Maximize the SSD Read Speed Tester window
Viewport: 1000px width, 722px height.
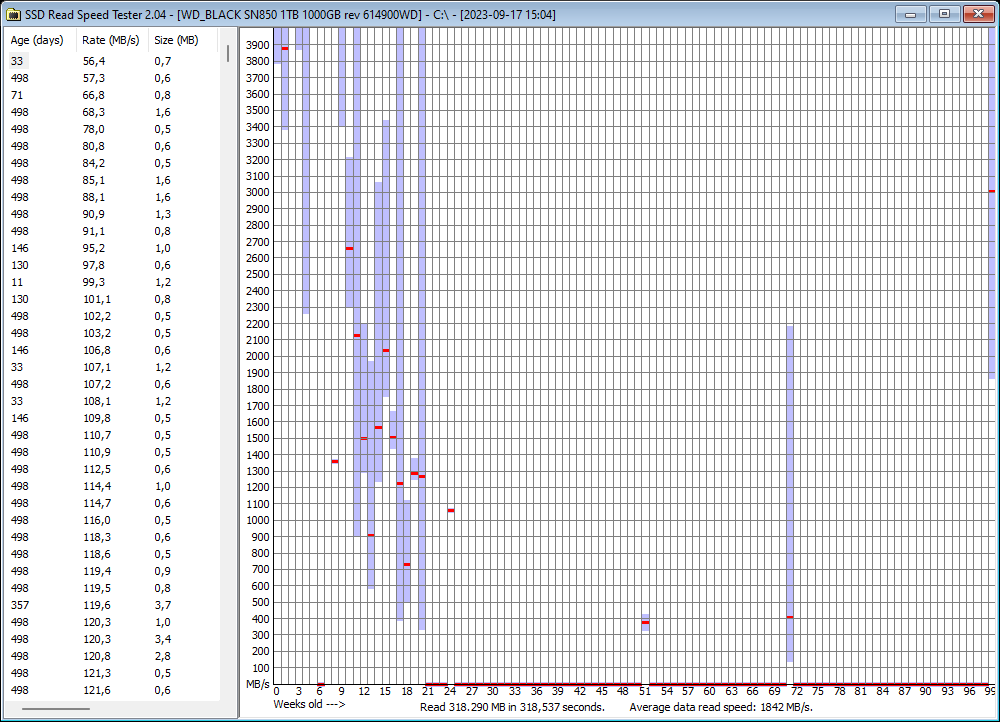pyautogui.click(x=943, y=13)
